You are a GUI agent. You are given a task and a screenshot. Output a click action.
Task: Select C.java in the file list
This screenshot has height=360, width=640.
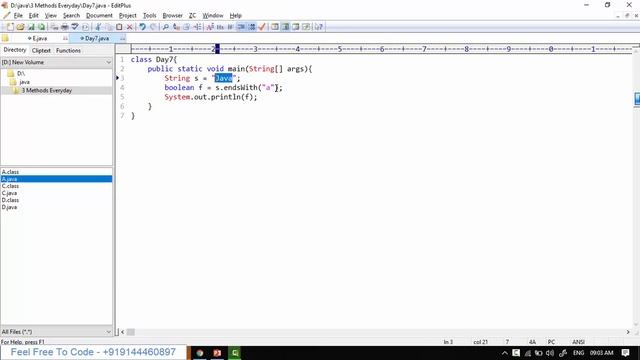pos(9,193)
